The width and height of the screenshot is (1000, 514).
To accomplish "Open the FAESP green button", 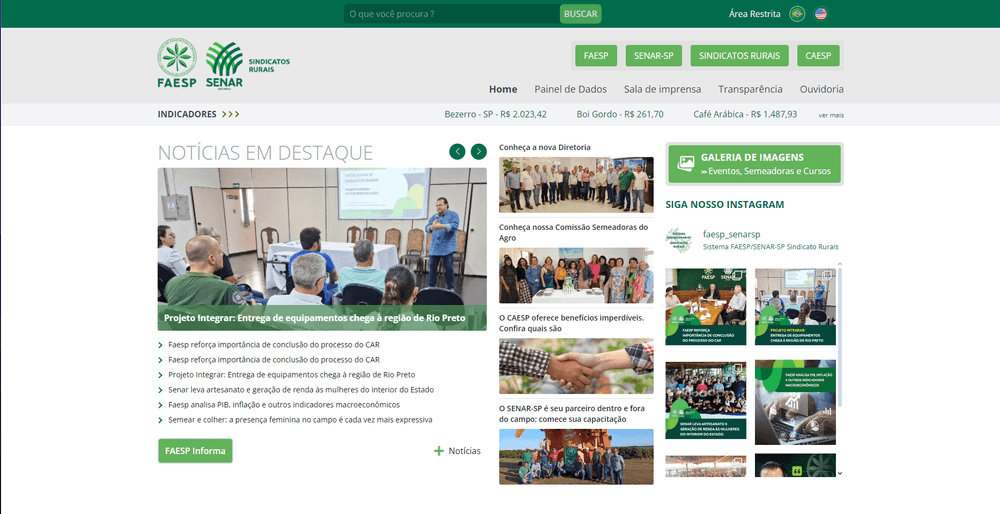I will coord(596,55).
